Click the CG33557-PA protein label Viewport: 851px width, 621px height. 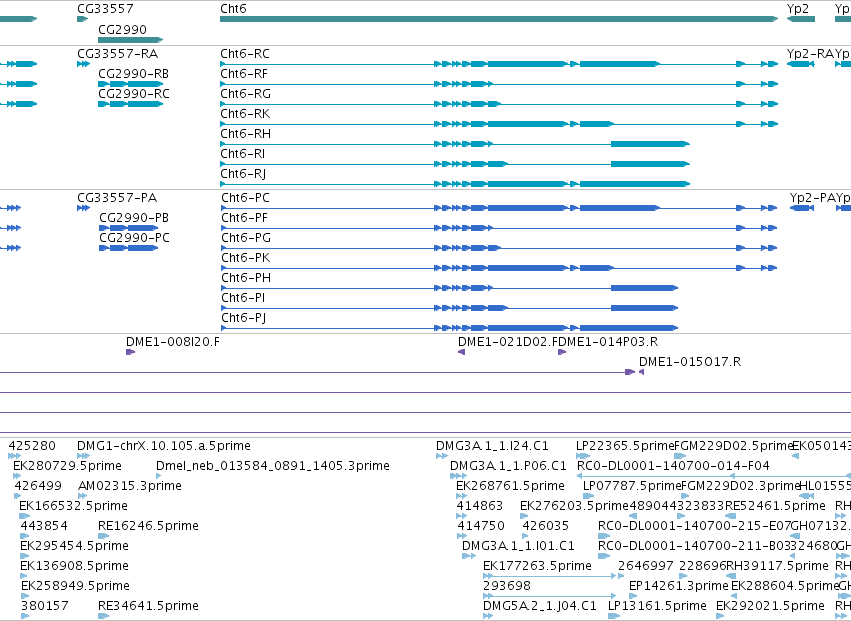point(118,198)
